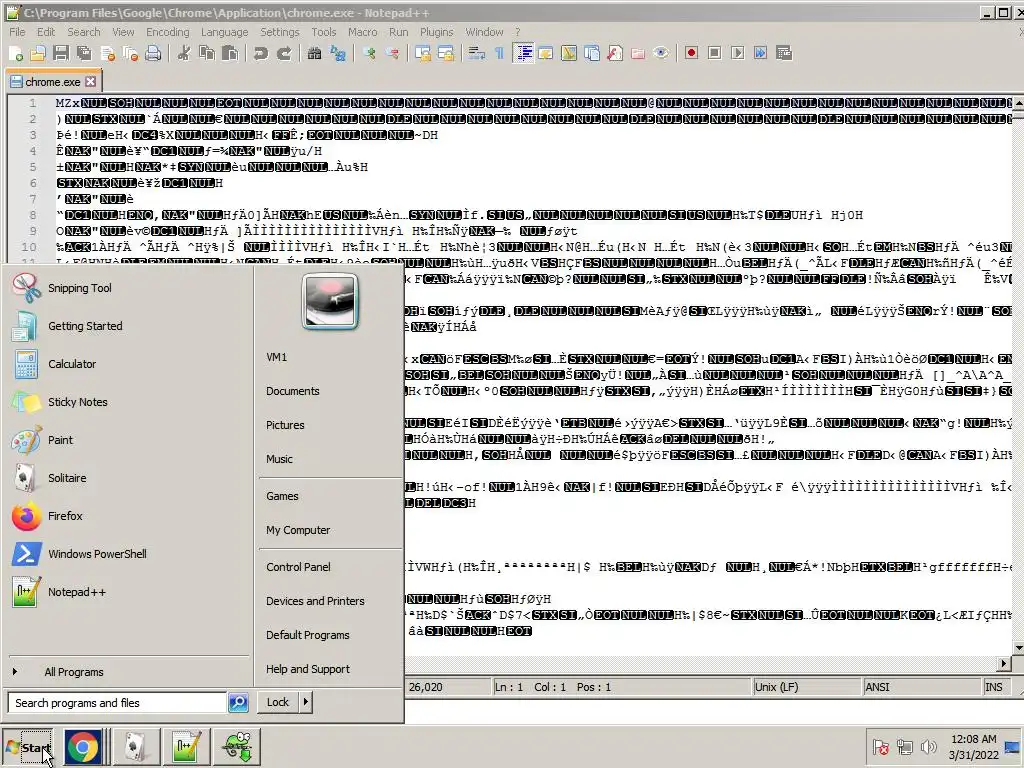Launch Sticky Notes from the Start menu
Viewport: 1024px width, 768px height.
pos(78,402)
